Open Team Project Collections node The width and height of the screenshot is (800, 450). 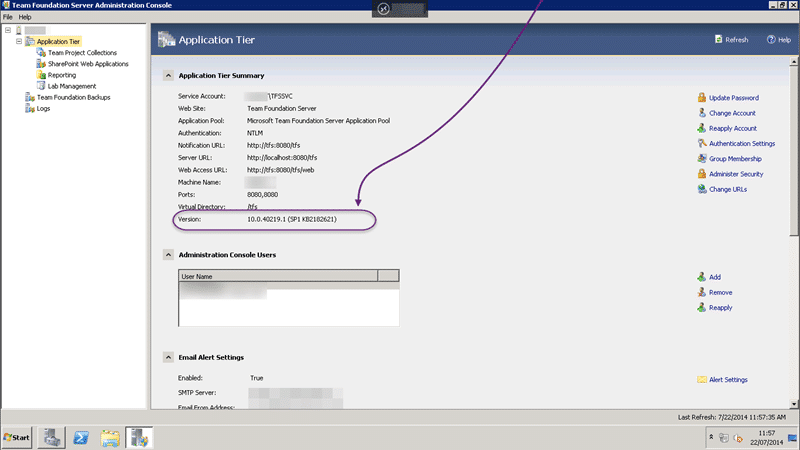click(x=82, y=53)
